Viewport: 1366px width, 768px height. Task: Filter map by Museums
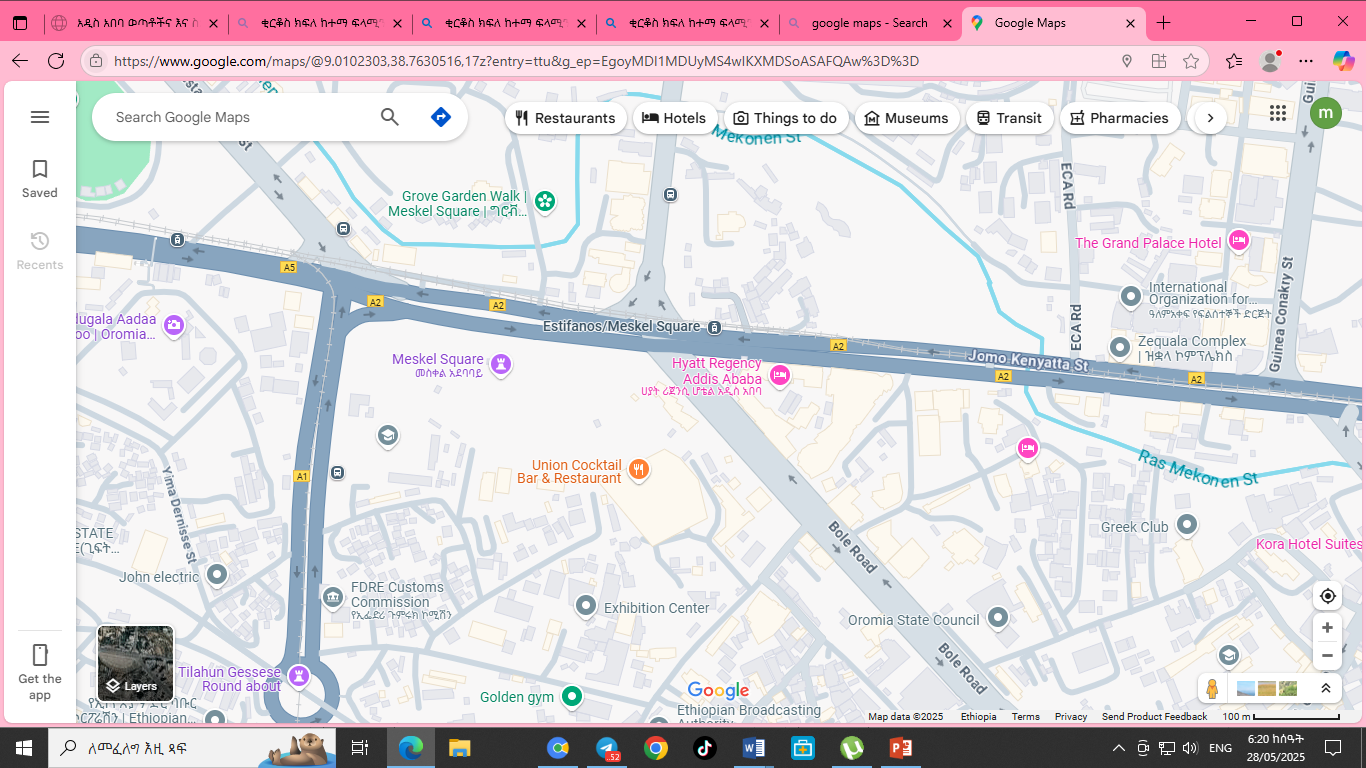(x=907, y=118)
